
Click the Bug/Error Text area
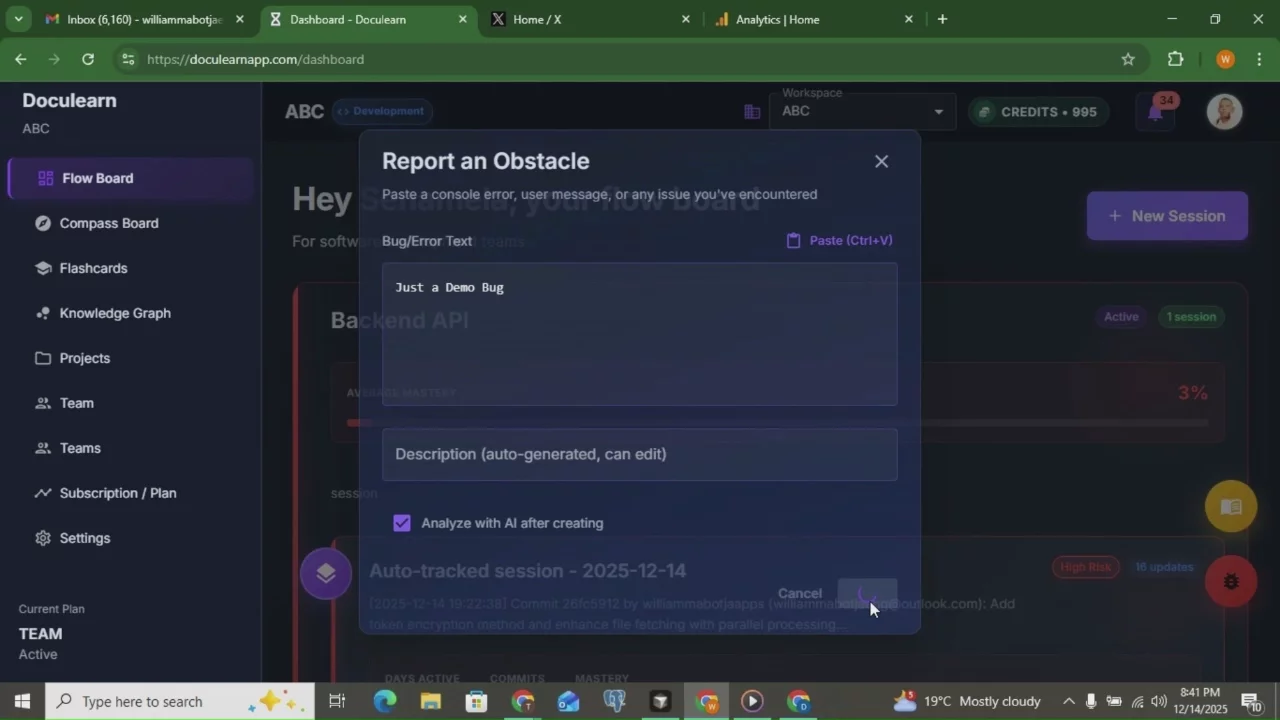click(639, 334)
